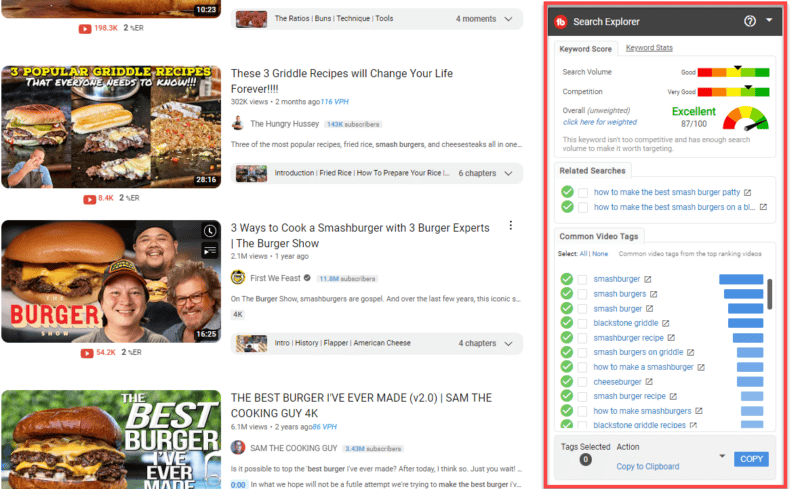Tick the smash burger recipe tag checkbox
Viewport: 800px width, 489px height.
(582, 396)
